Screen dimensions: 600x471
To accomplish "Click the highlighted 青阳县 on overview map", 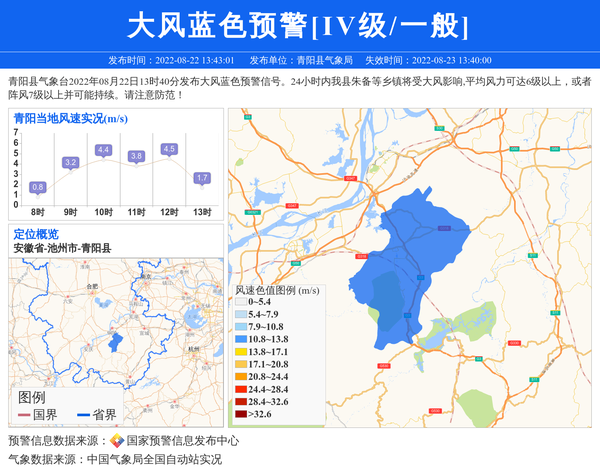I will 115,341.
